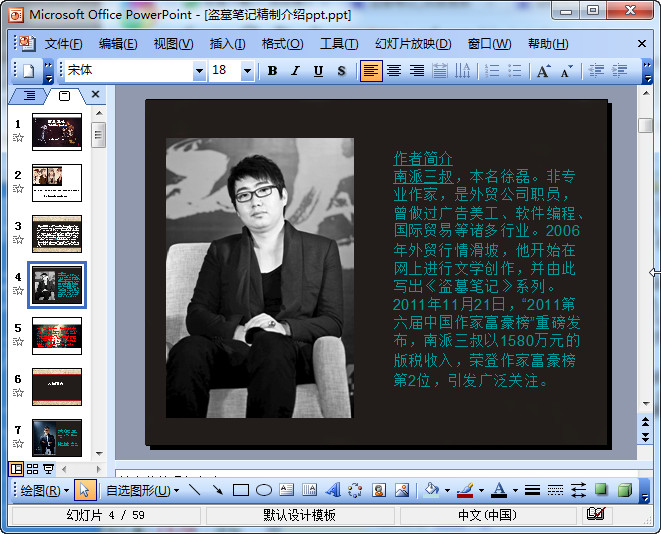
Task: Increase font size with large A icon
Action: (543, 71)
